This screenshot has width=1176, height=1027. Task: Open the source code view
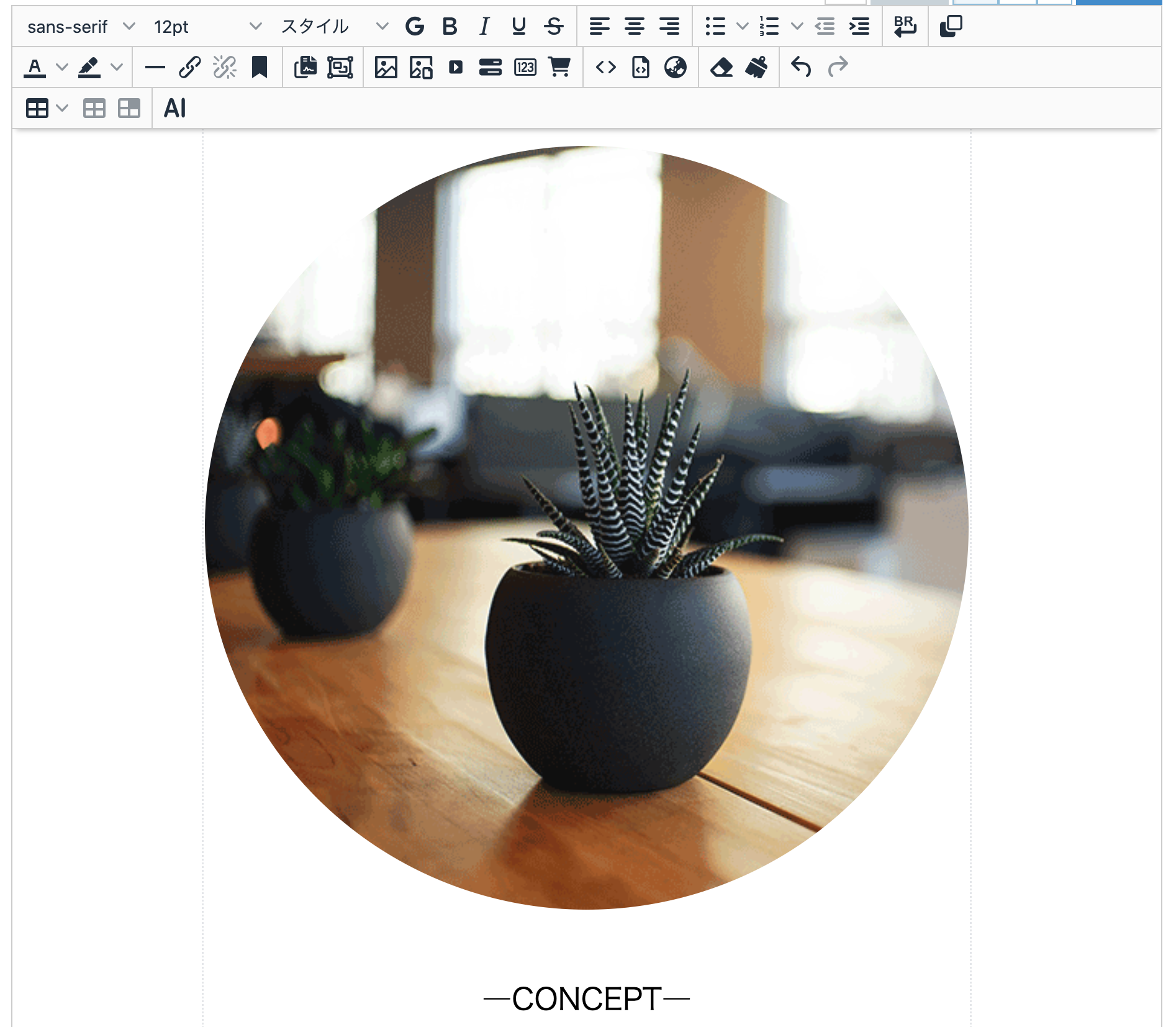tap(606, 68)
